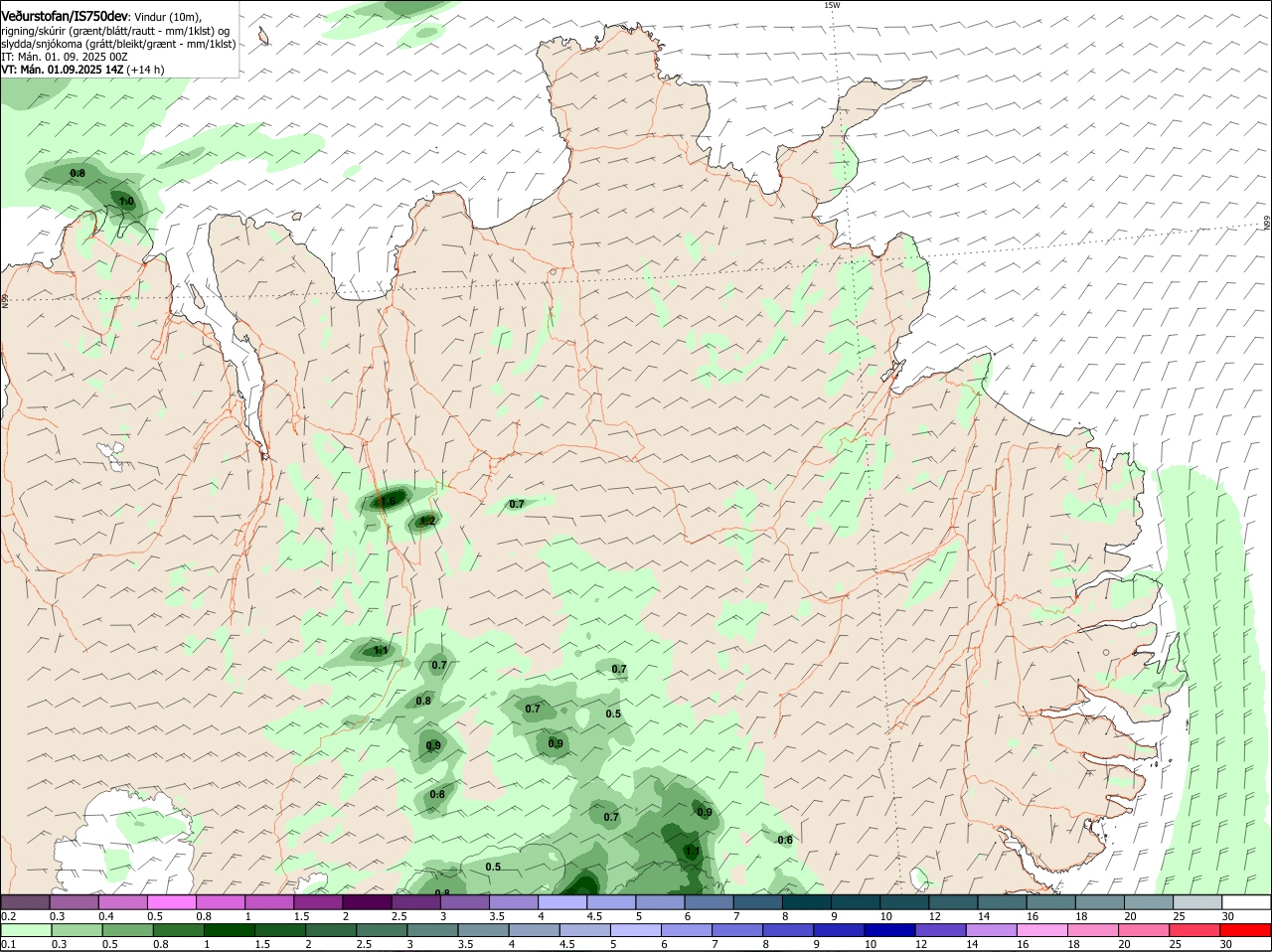Click the Veðurstofan/IS750dev title text
Viewport: 1272px width, 952px height.
click(64, 16)
